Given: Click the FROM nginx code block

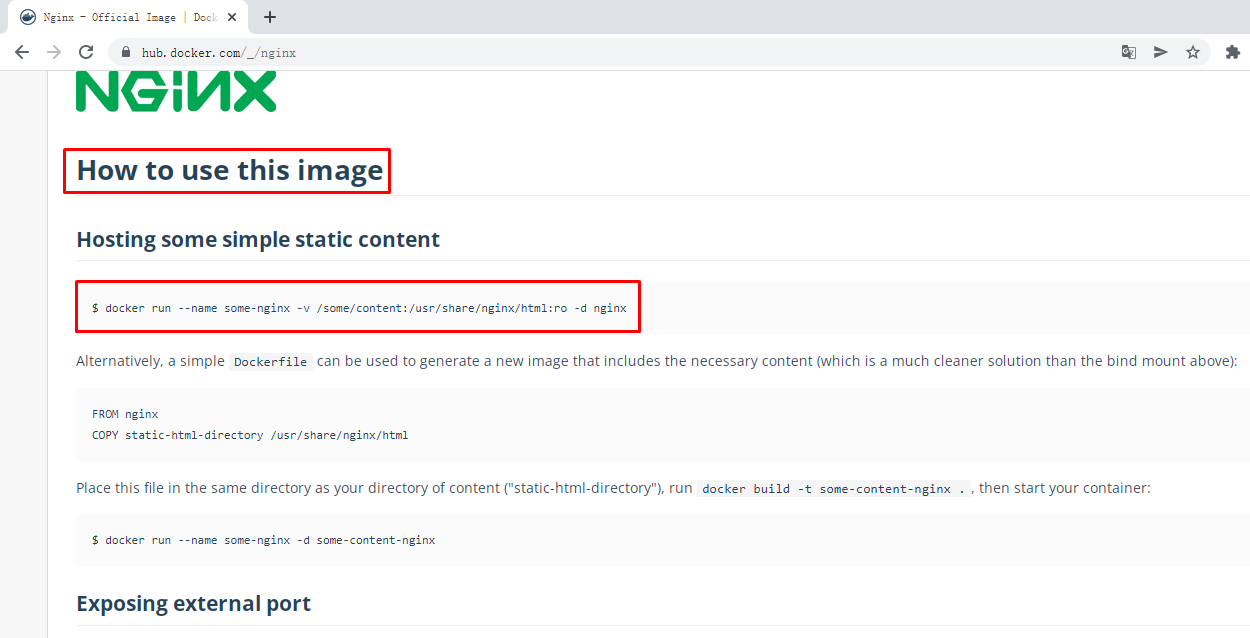Looking at the screenshot, I should point(250,424).
